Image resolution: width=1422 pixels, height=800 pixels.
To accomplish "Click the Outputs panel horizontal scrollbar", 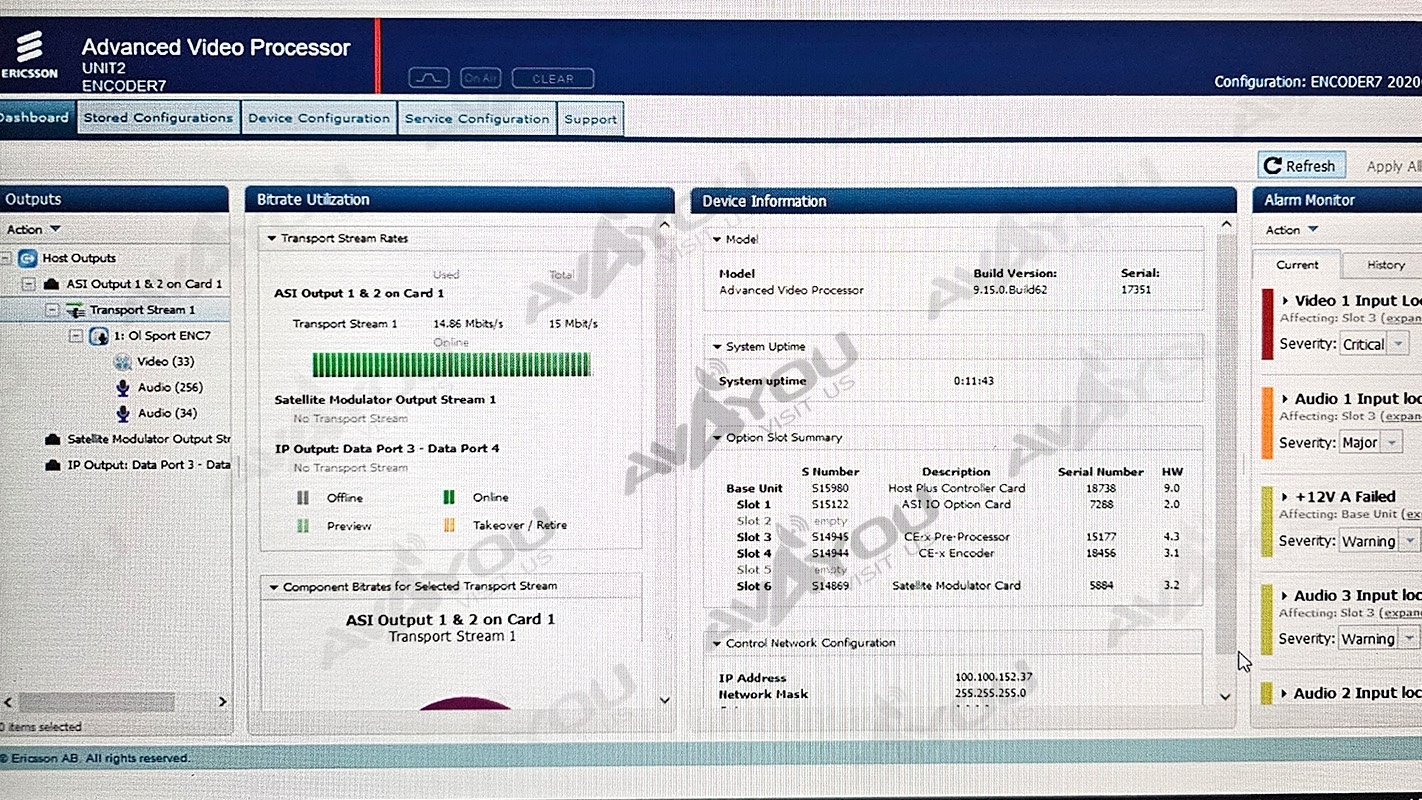I will click(97, 702).
